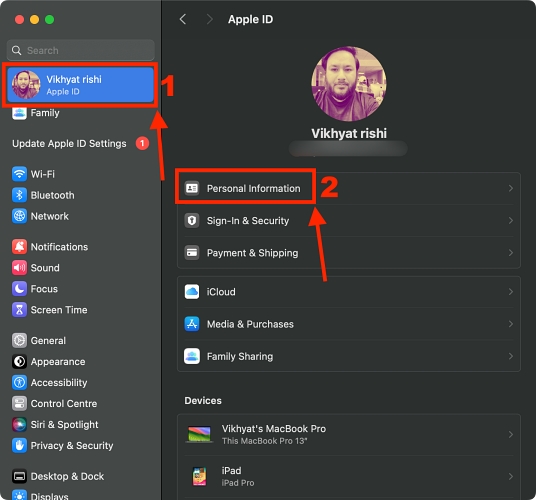Click the Desktop & Dock icon
536x500 pixels.
coord(19,476)
